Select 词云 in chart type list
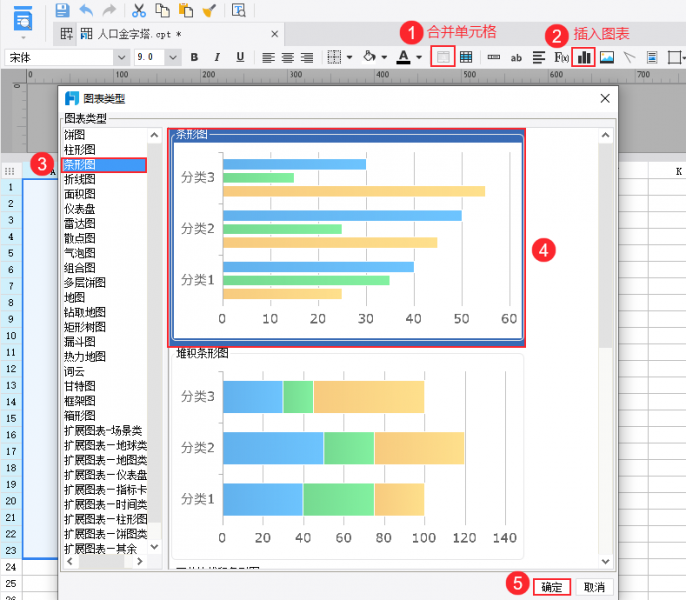This screenshot has height=600, width=686. [74, 372]
